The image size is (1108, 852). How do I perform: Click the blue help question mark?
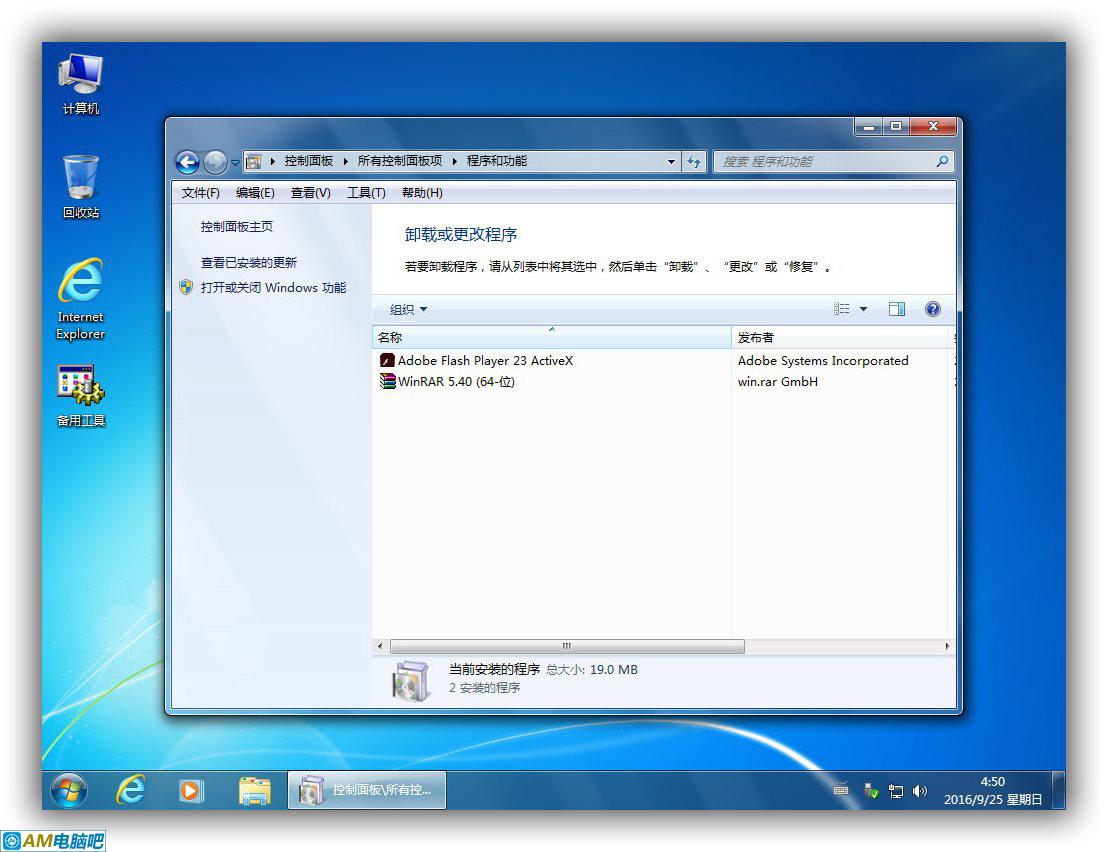click(933, 309)
